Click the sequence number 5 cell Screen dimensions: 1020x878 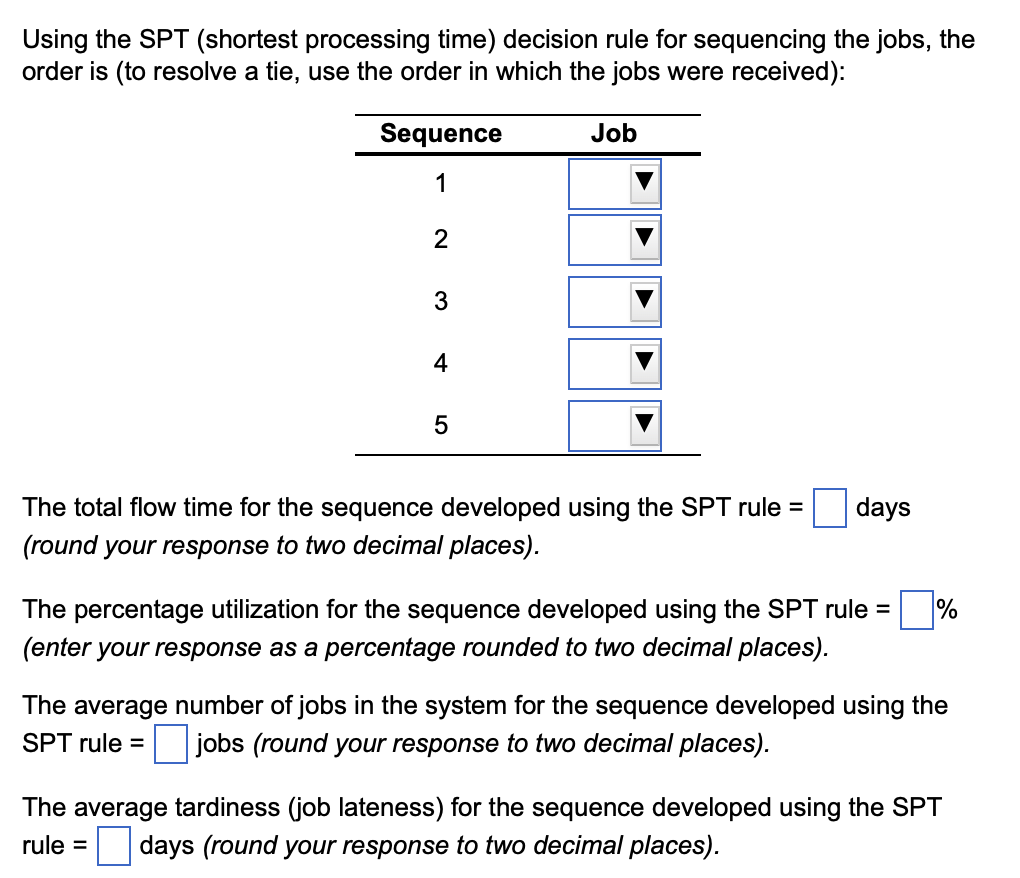tap(440, 425)
